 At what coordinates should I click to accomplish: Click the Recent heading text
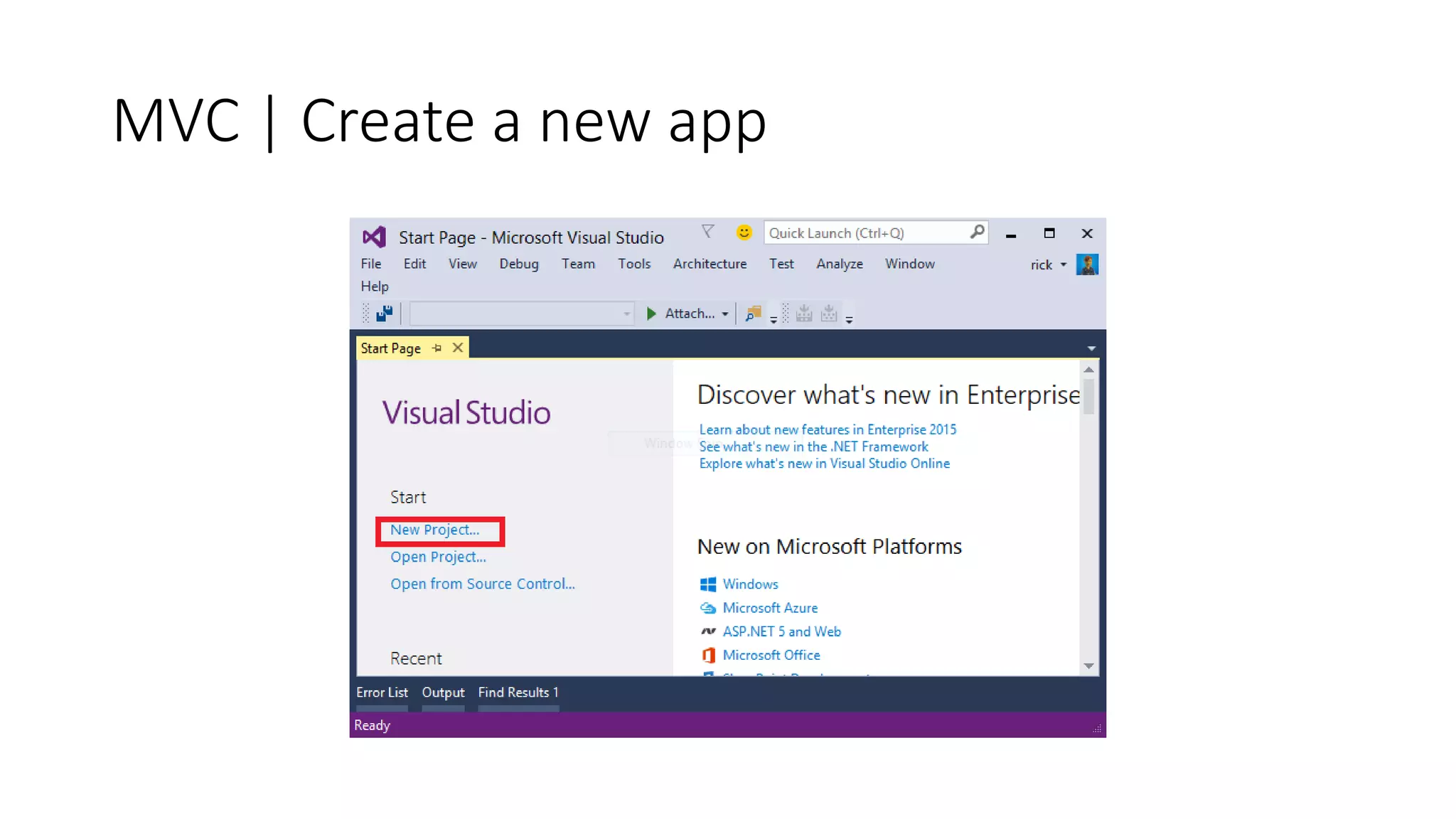click(416, 658)
